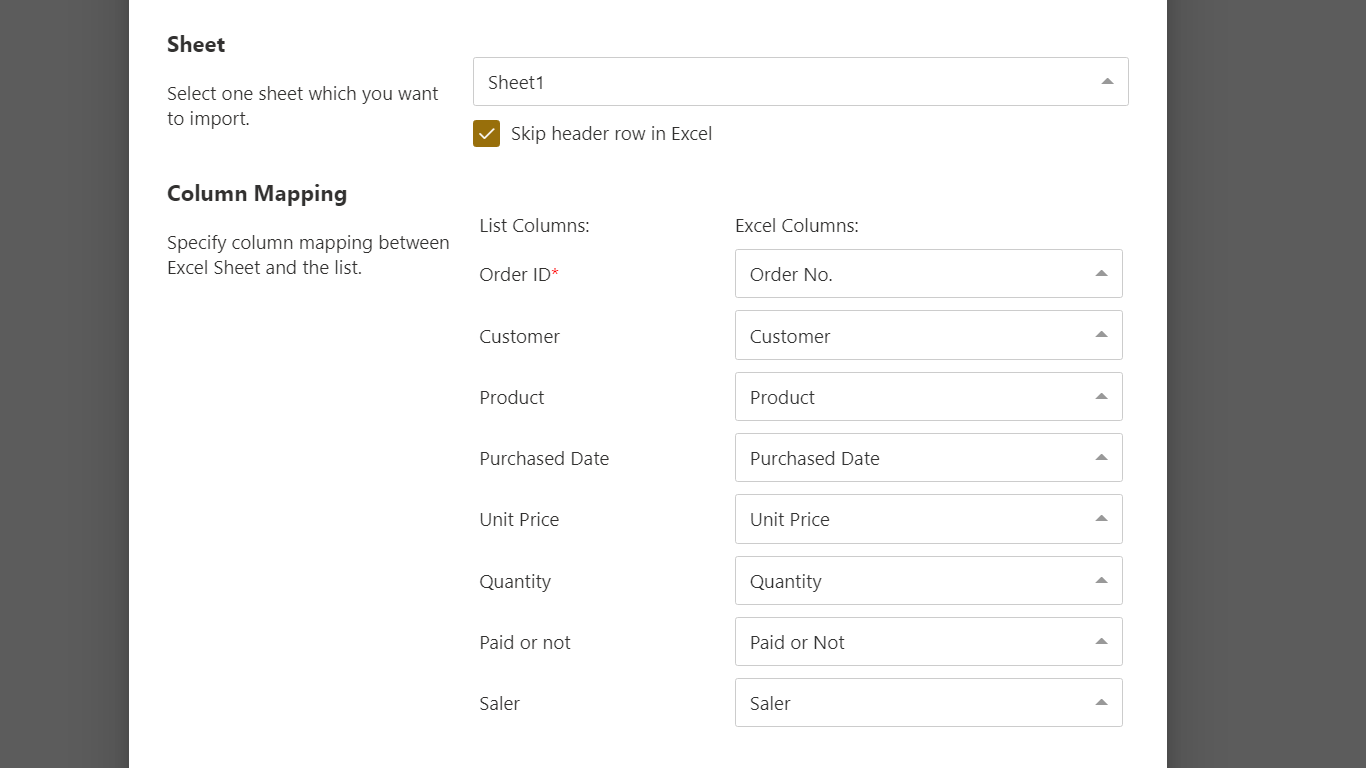
Task: Click the arrow icon beside Order No.
Action: tap(1101, 274)
